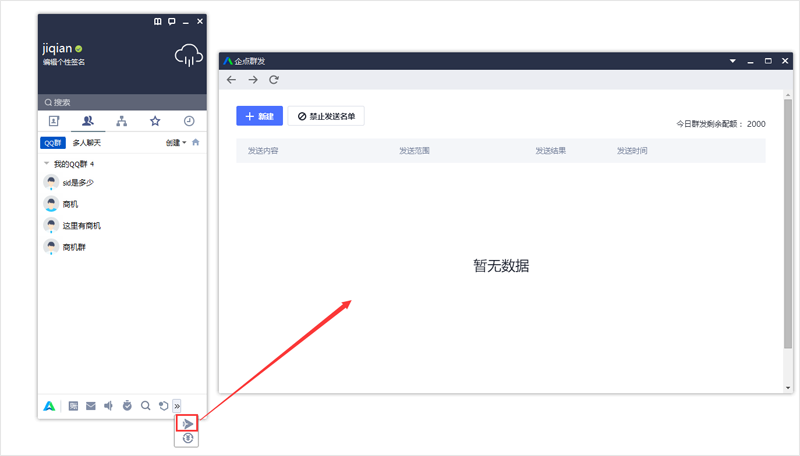
Task: Click the scrollbar up arrow in 企点群发
Action: pyautogui.click(x=788, y=95)
